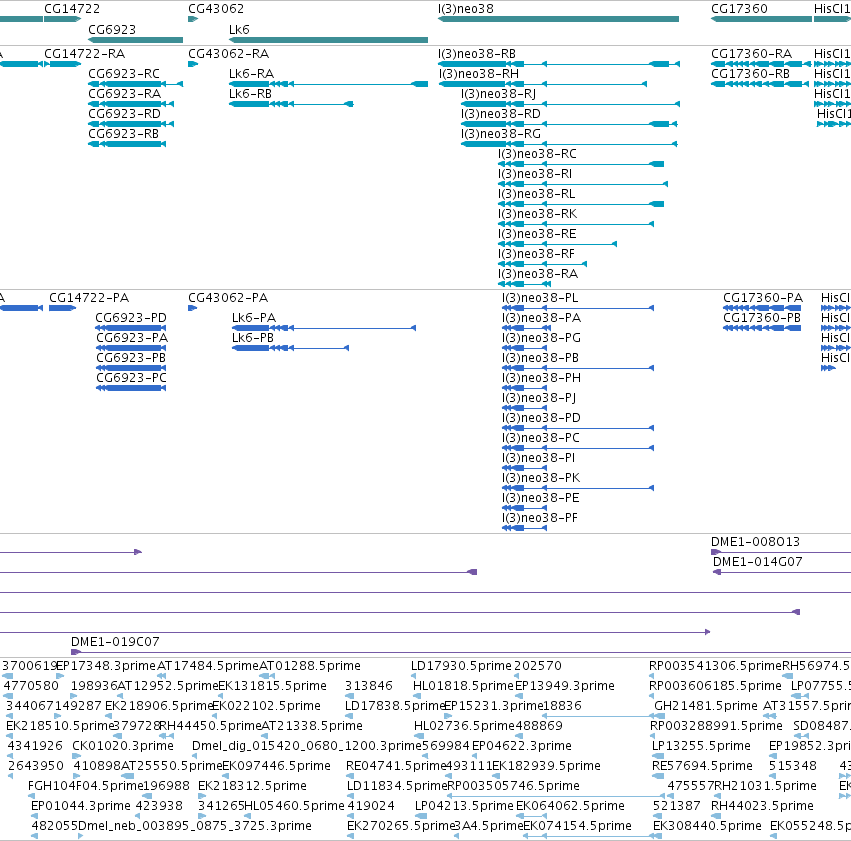
Task: Click the CG14722 gene label
Action: coord(72,9)
